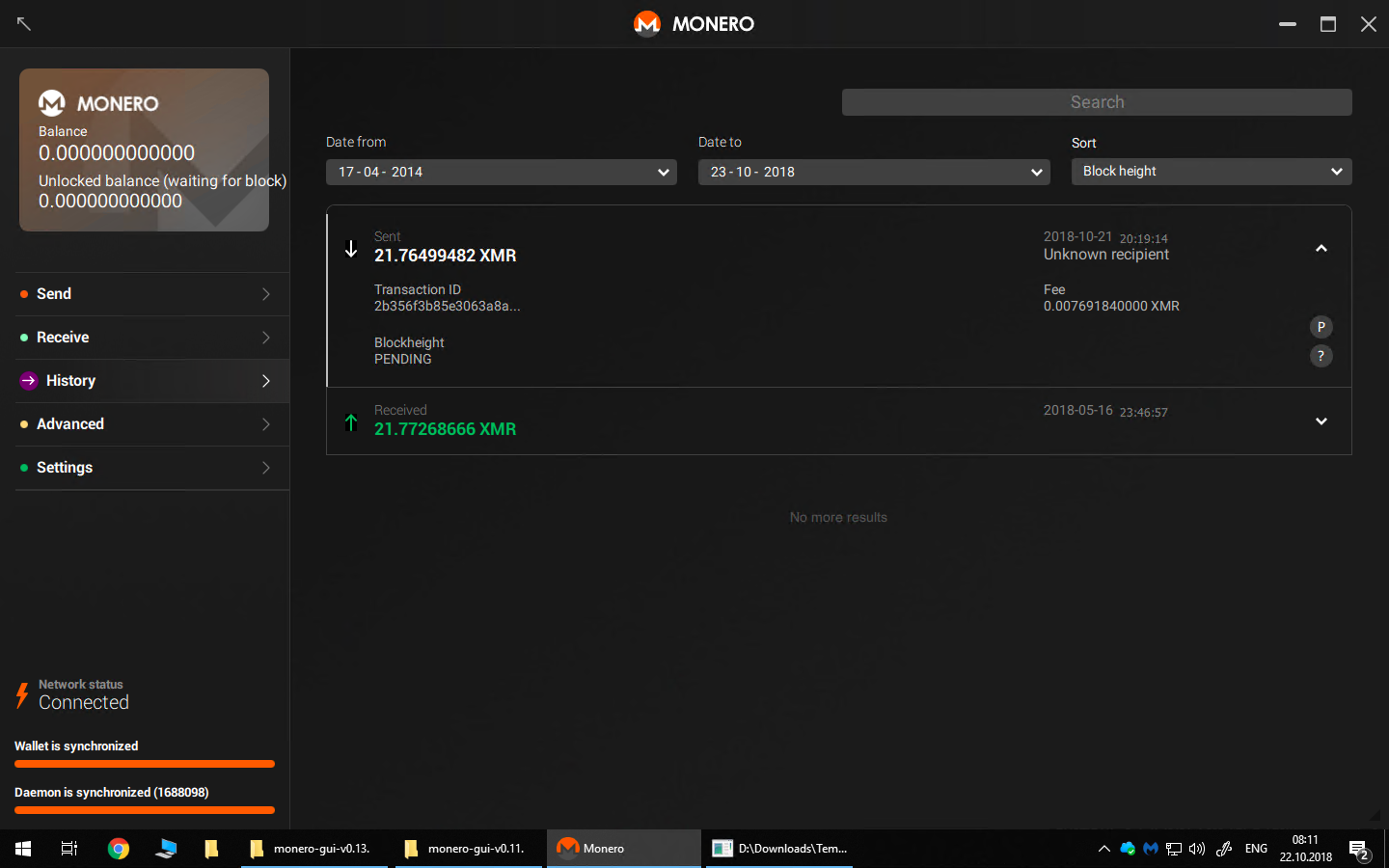Click the chevron next to Advanced
The width and height of the screenshot is (1389, 868).
pos(266,424)
